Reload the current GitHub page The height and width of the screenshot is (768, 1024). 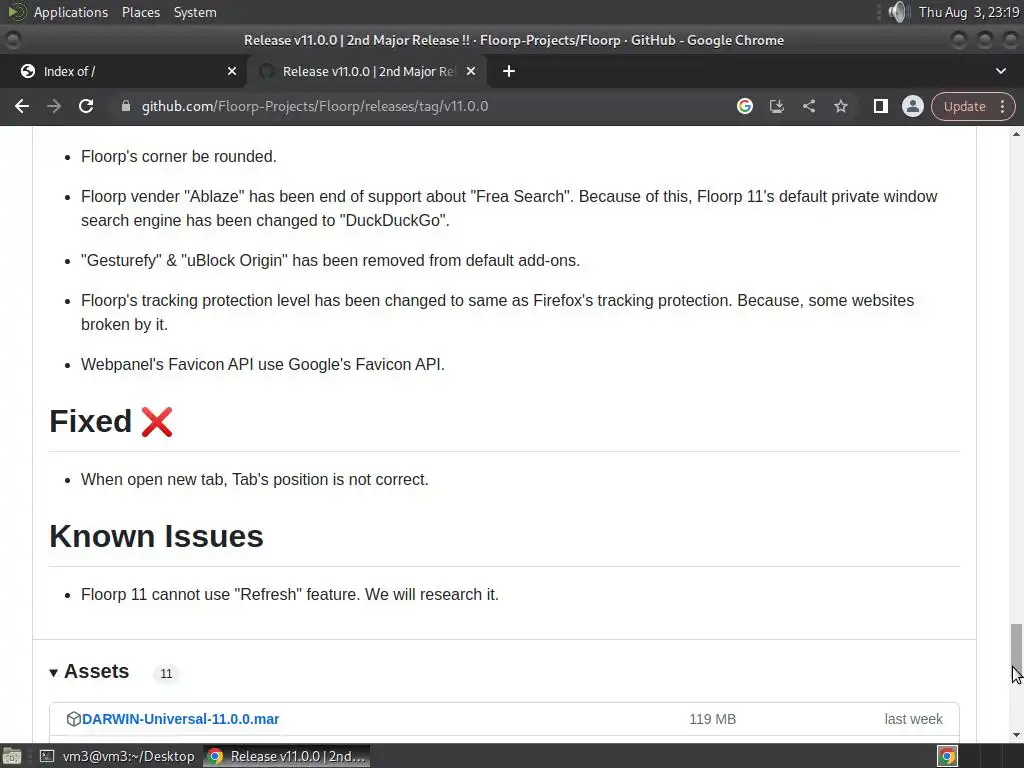pyautogui.click(x=86, y=106)
